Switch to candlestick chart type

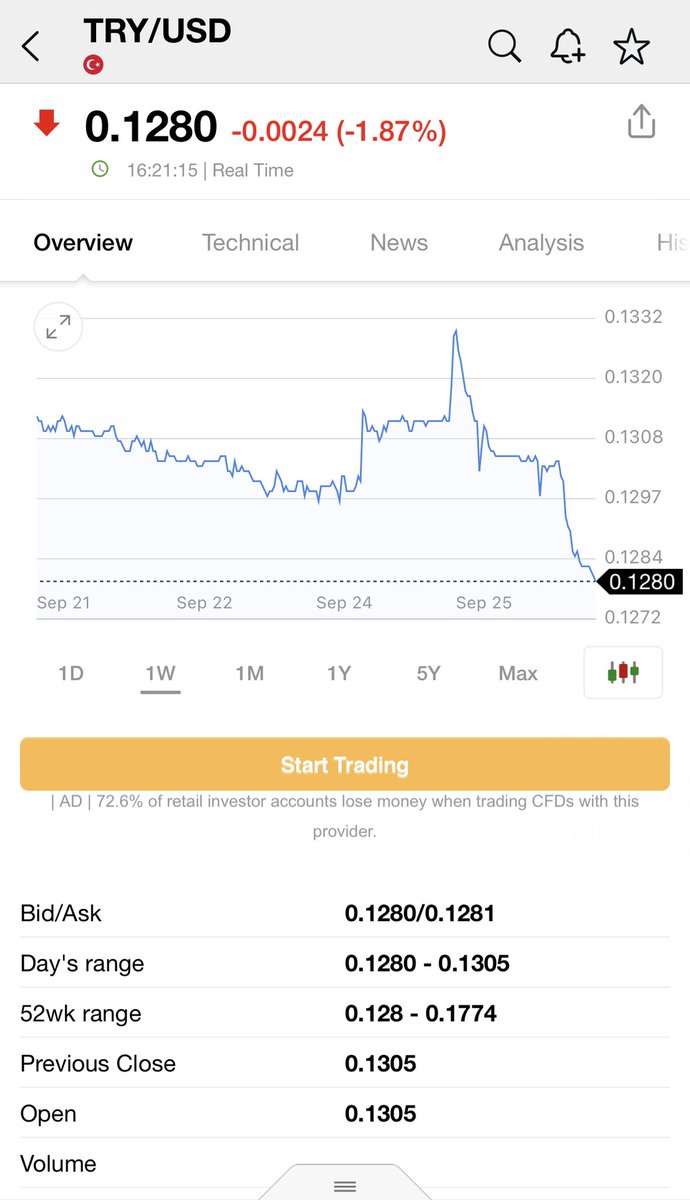tap(623, 672)
